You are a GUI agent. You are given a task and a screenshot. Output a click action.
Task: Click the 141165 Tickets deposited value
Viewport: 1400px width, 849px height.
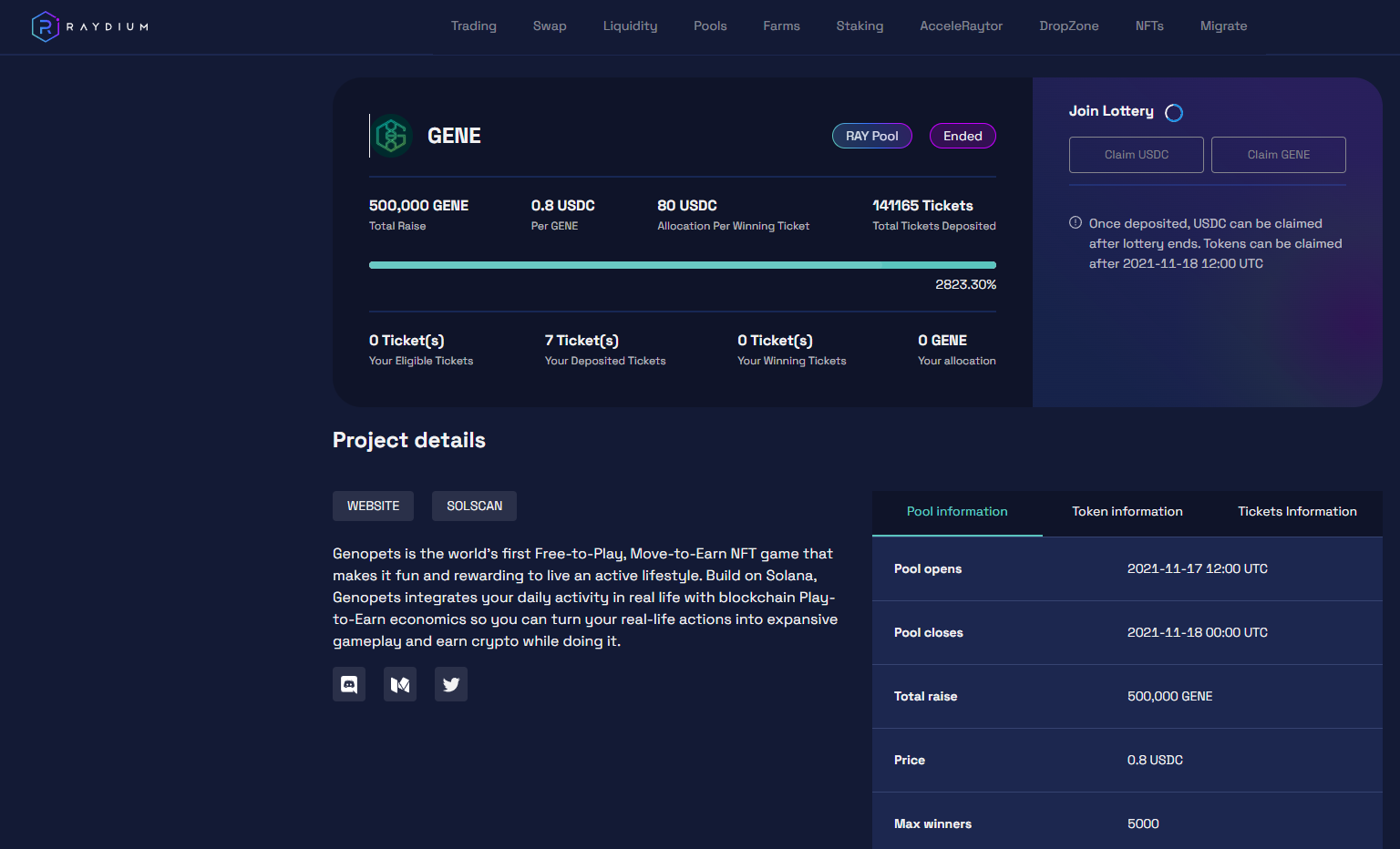pyautogui.click(x=922, y=206)
